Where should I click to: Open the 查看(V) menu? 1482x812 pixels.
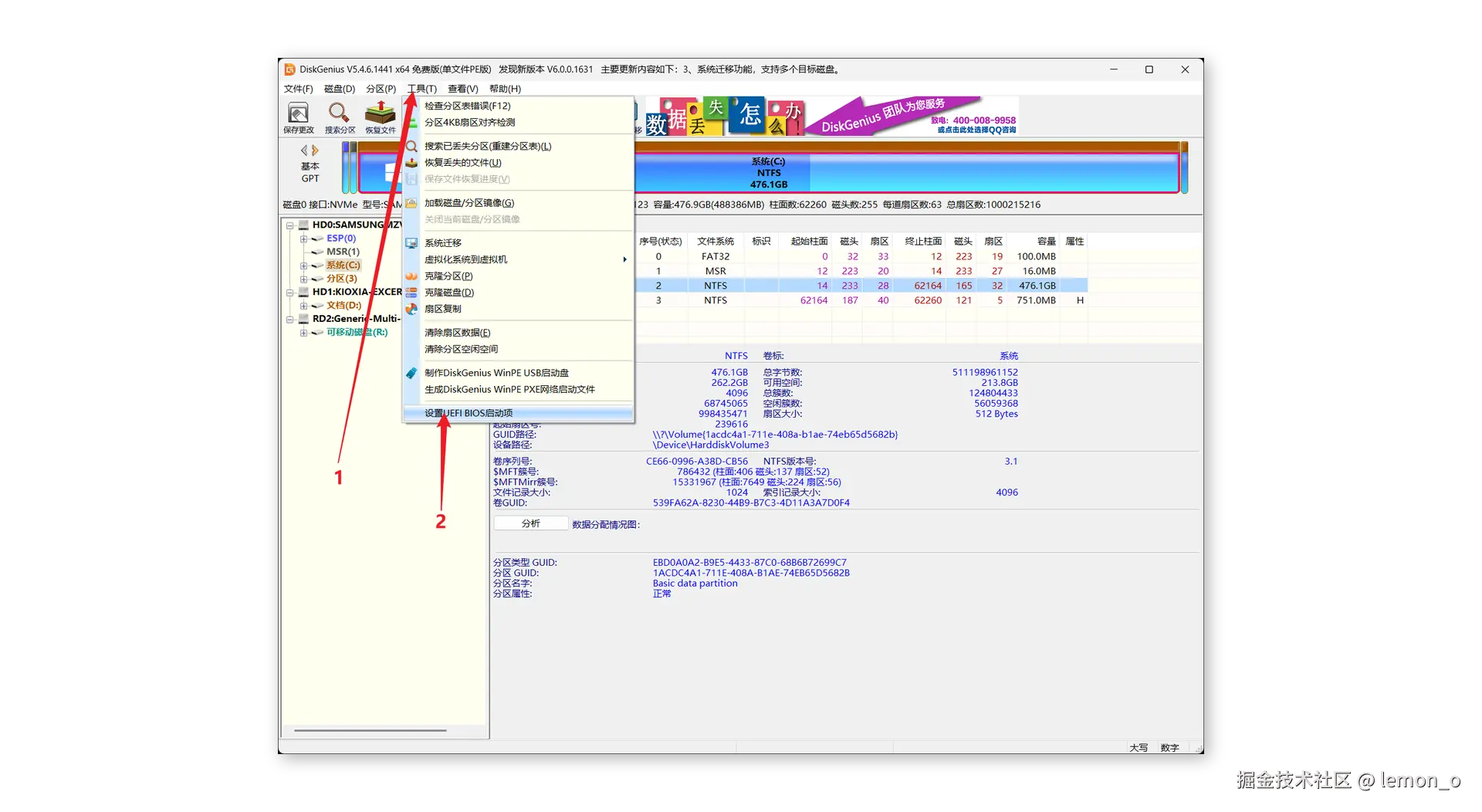463,89
